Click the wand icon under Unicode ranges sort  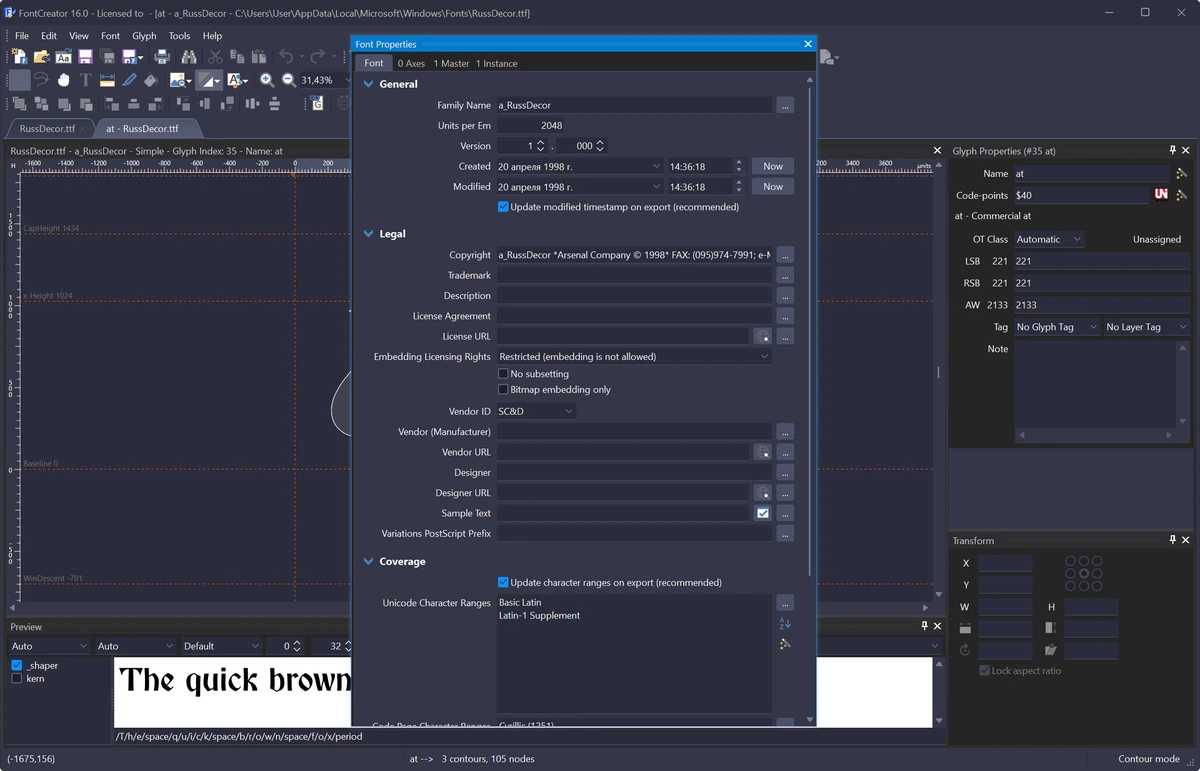tap(785, 643)
